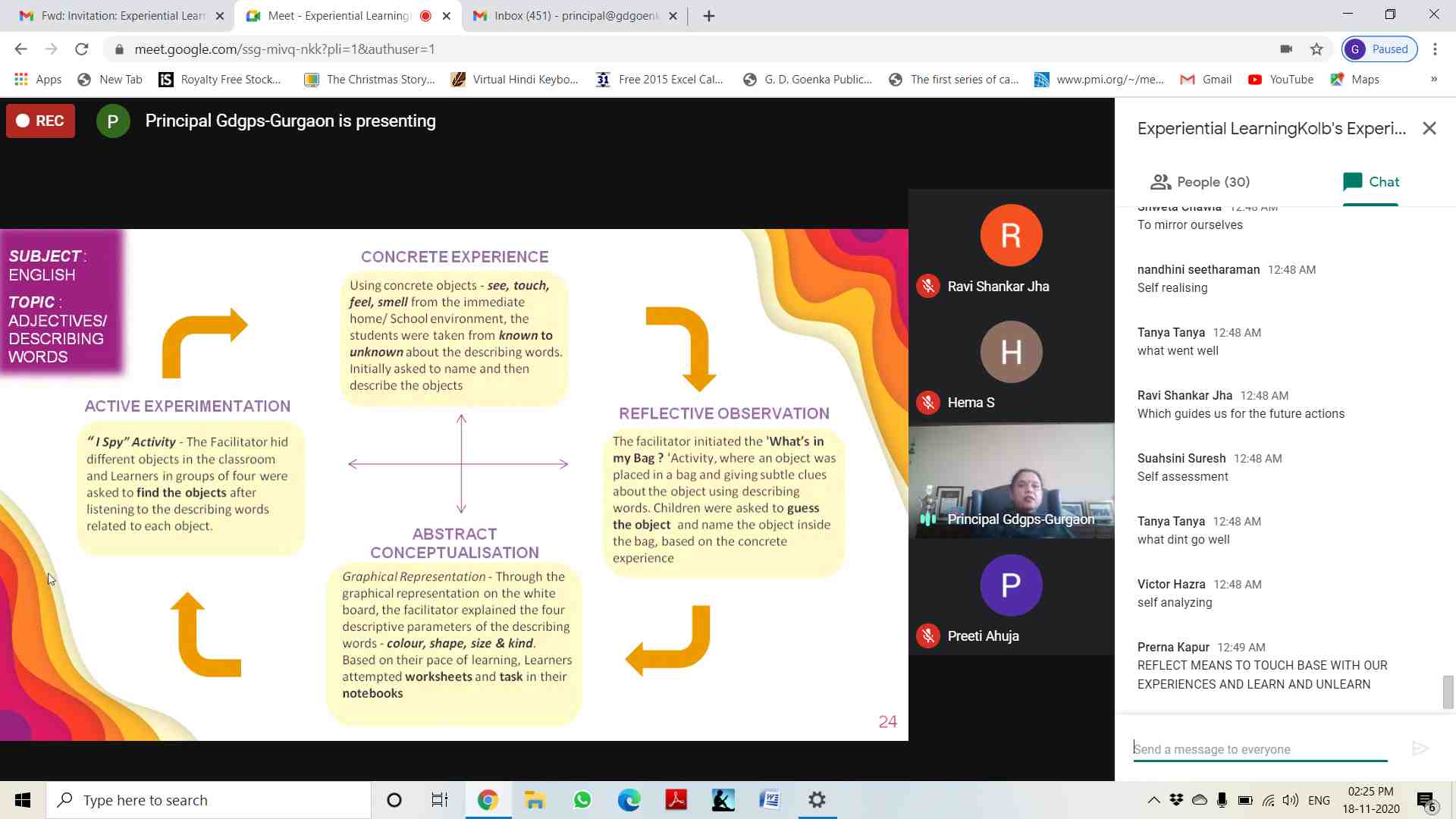Open Chrome from the taskbar
Image resolution: width=1456 pixels, height=819 pixels.
click(x=488, y=800)
